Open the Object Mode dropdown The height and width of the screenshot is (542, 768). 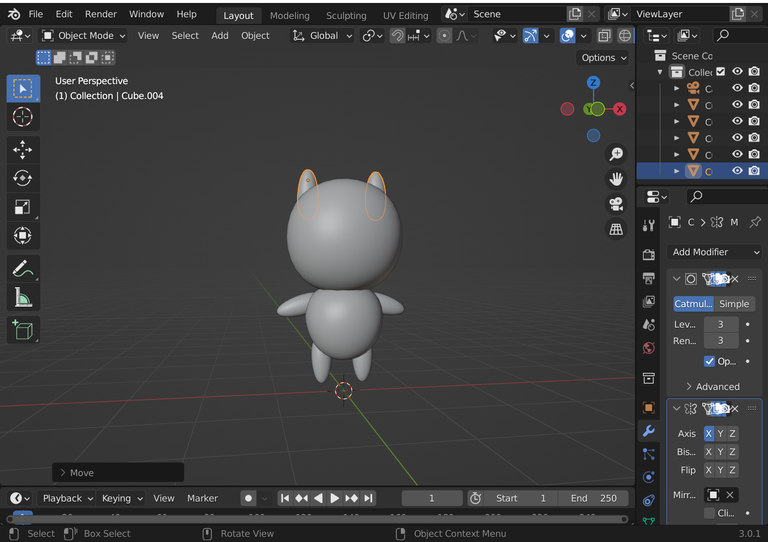coord(84,35)
